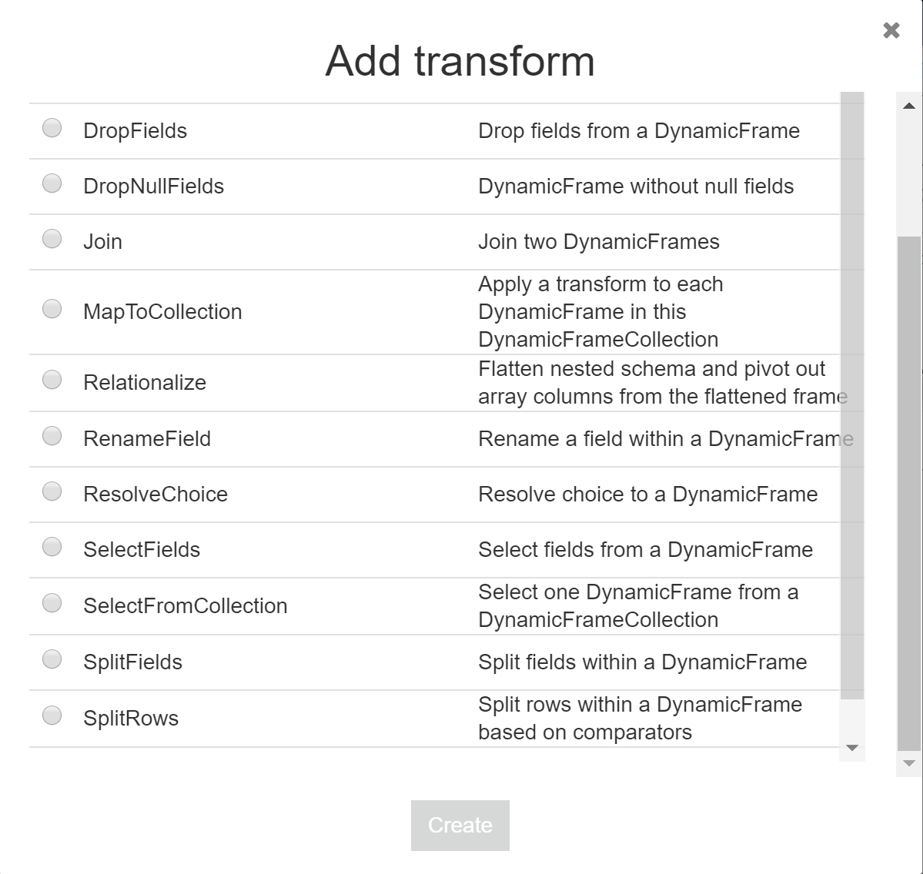Click the inner list scroll-down arrow
This screenshot has height=874, width=923.
tap(852, 748)
